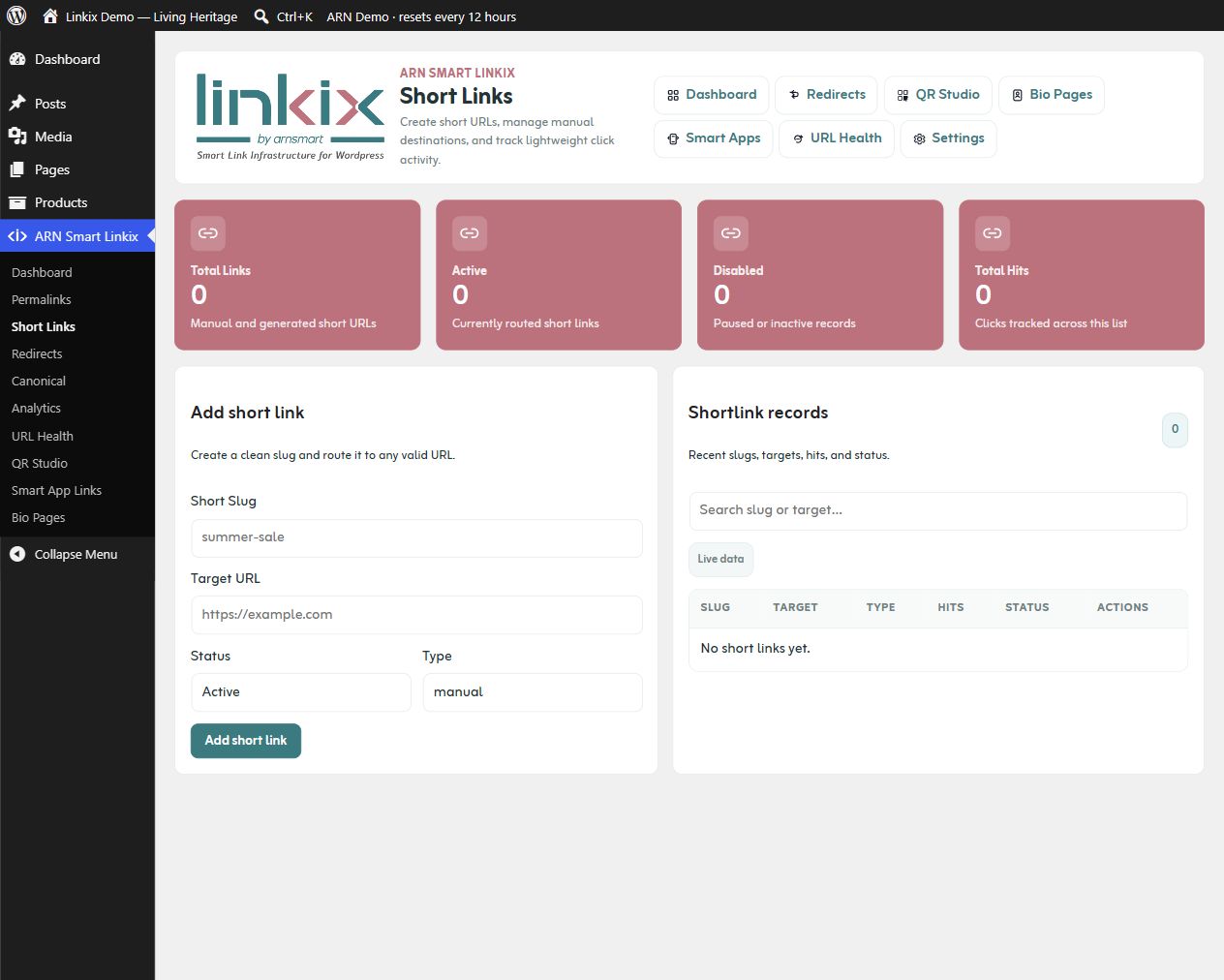Click the records count badge showing 0
The image size is (1224, 980).
1175,430
